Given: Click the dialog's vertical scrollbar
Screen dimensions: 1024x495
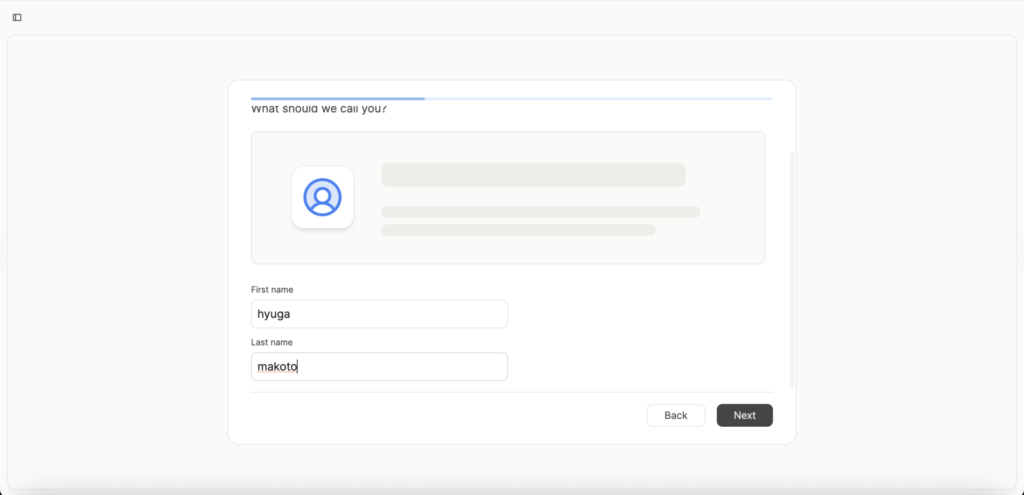Looking at the screenshot, I should [x=792, y=270].
